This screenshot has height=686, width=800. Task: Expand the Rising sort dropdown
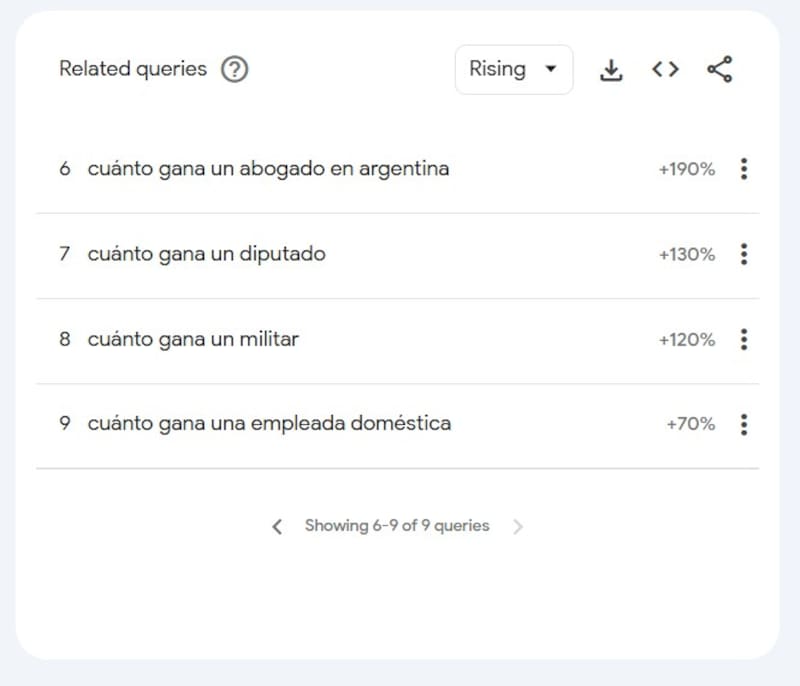pos(513,69)
